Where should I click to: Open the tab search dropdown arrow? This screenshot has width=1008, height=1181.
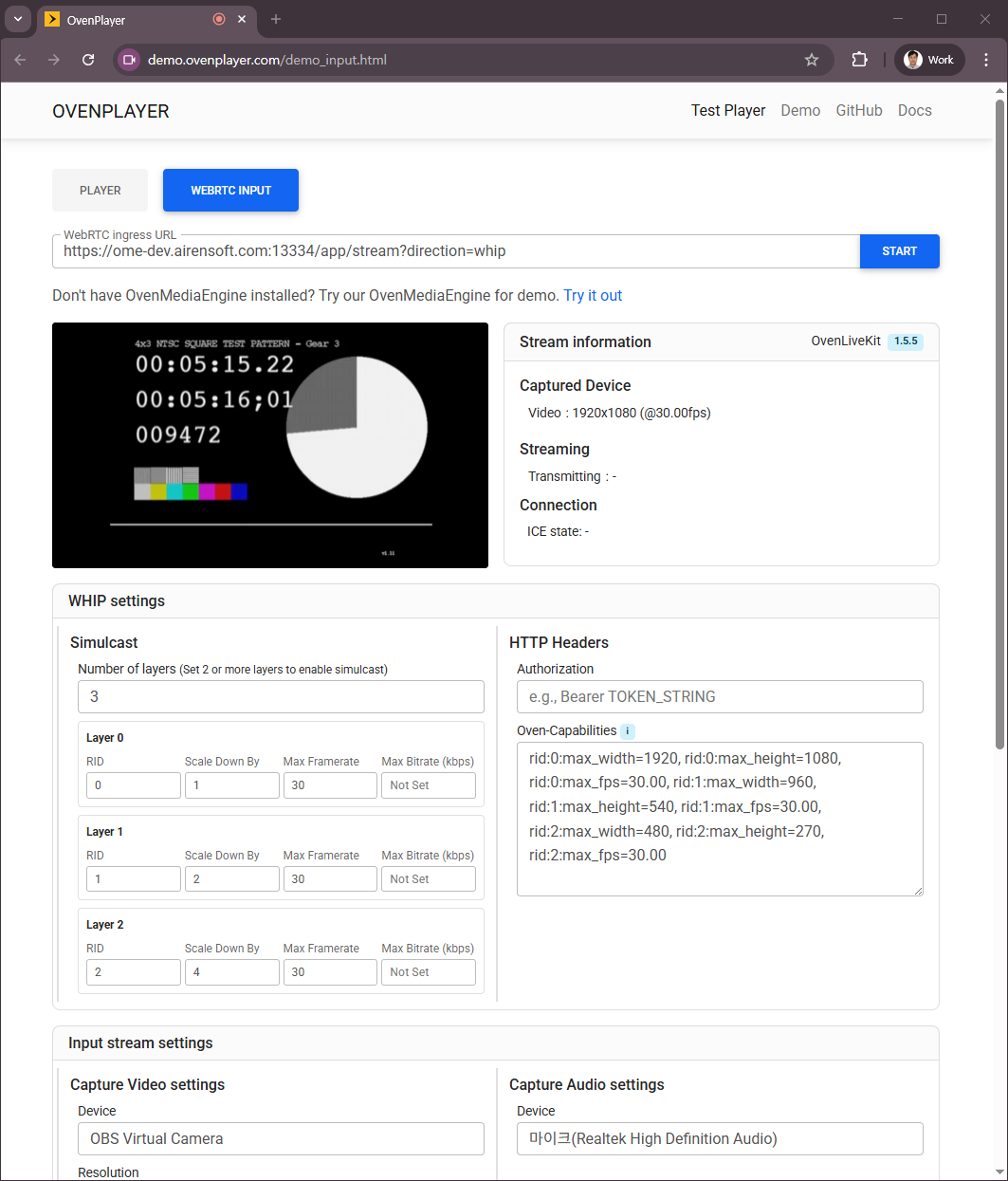pos(17,19)
